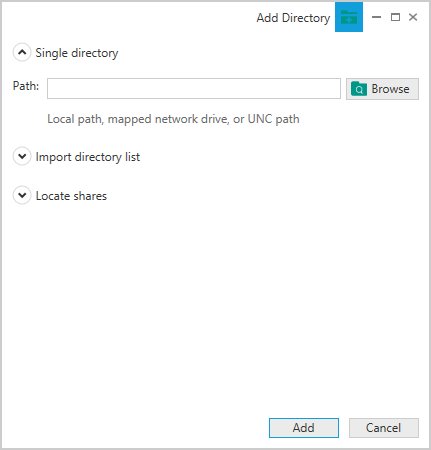Screen dimensions: 431x450
Task: Click the magnifier folder icon on Browse
Action: (x=359, y=89)
